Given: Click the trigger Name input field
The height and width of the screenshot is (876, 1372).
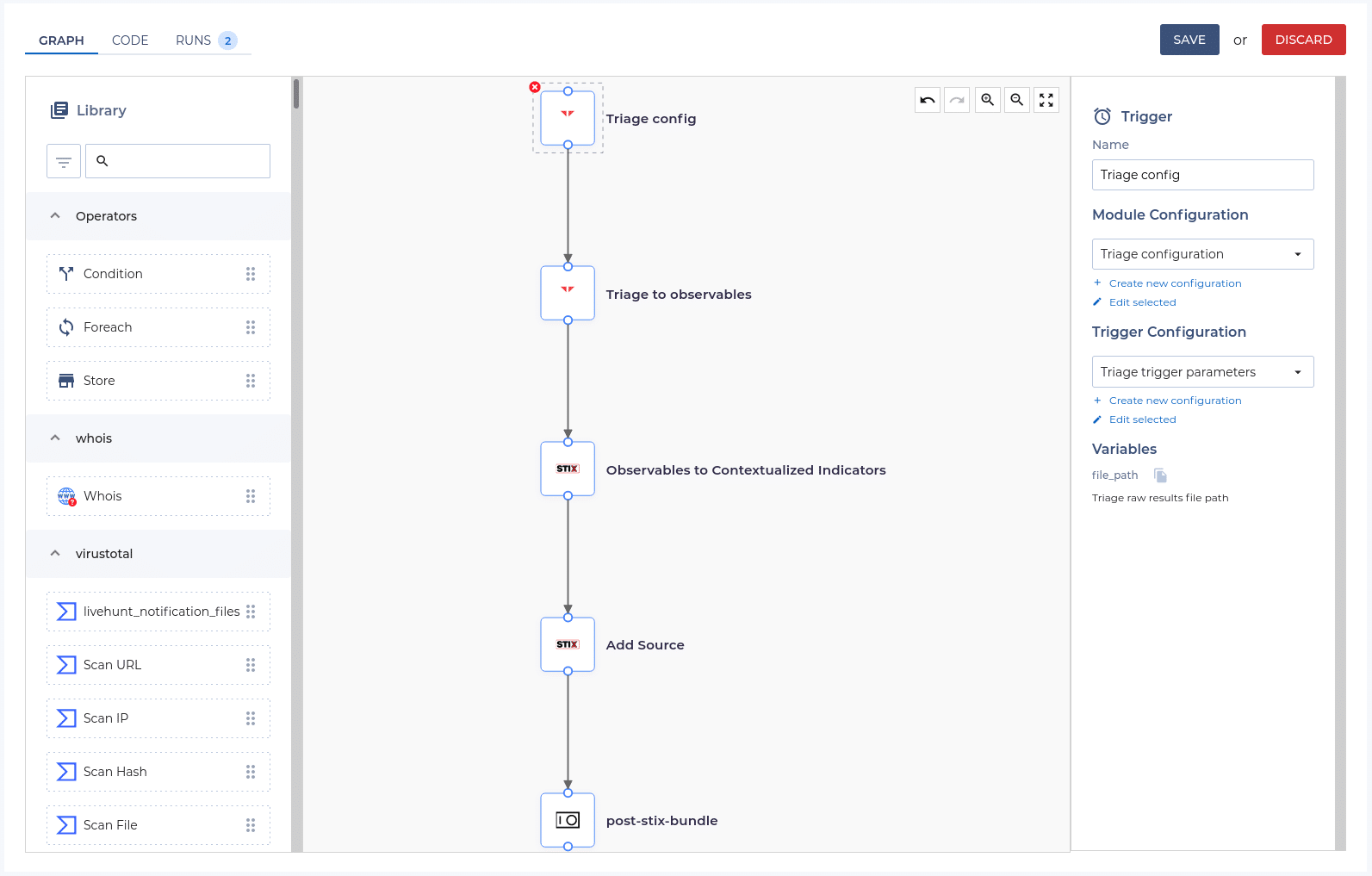Looking at the screenshot, I should coord(1202,175).
